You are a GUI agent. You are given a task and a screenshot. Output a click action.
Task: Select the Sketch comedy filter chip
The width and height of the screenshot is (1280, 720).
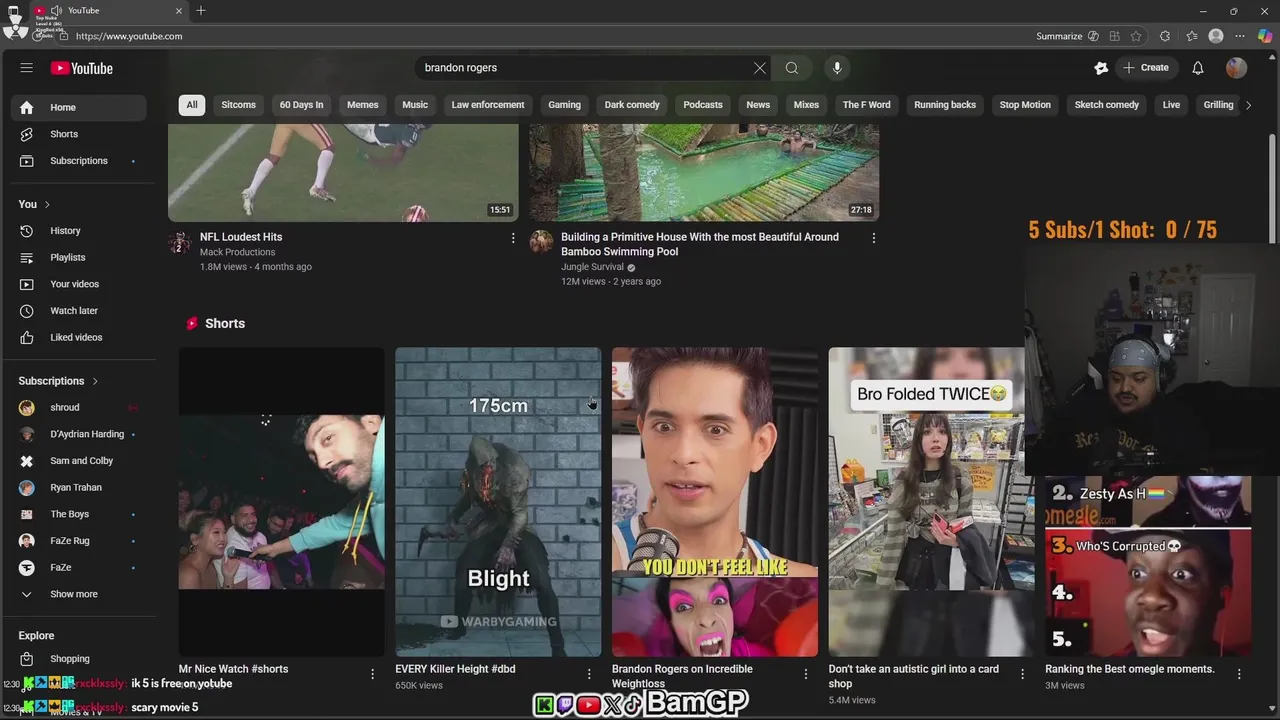tap(1107, 105)
